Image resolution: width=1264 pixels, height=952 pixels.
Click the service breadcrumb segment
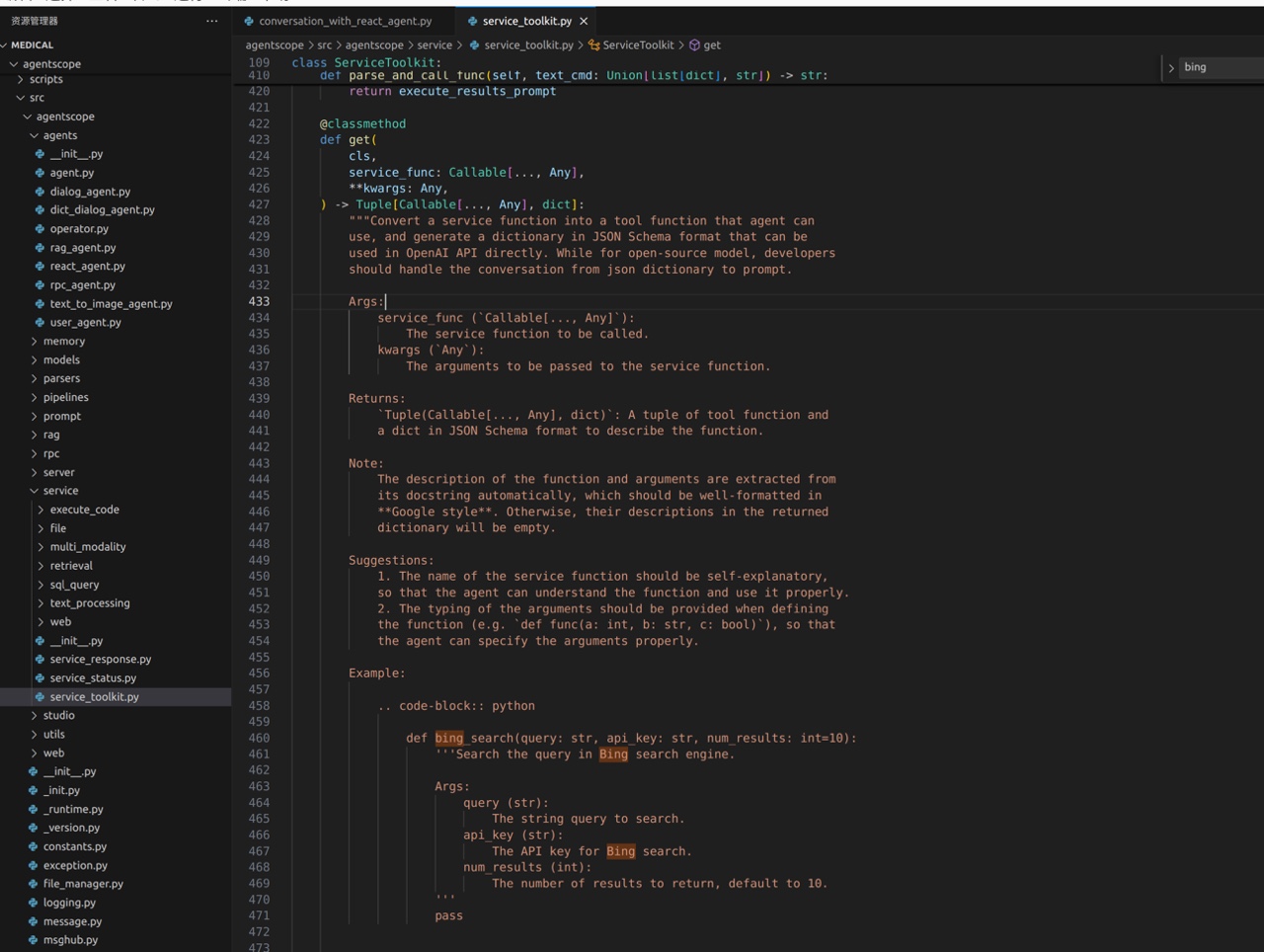point(434,45)
